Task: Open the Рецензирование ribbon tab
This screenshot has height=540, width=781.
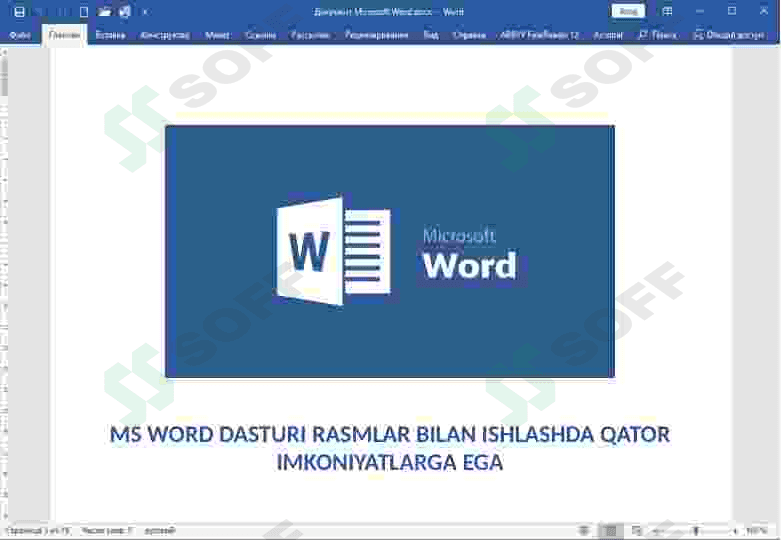Action: click(377, 35)
